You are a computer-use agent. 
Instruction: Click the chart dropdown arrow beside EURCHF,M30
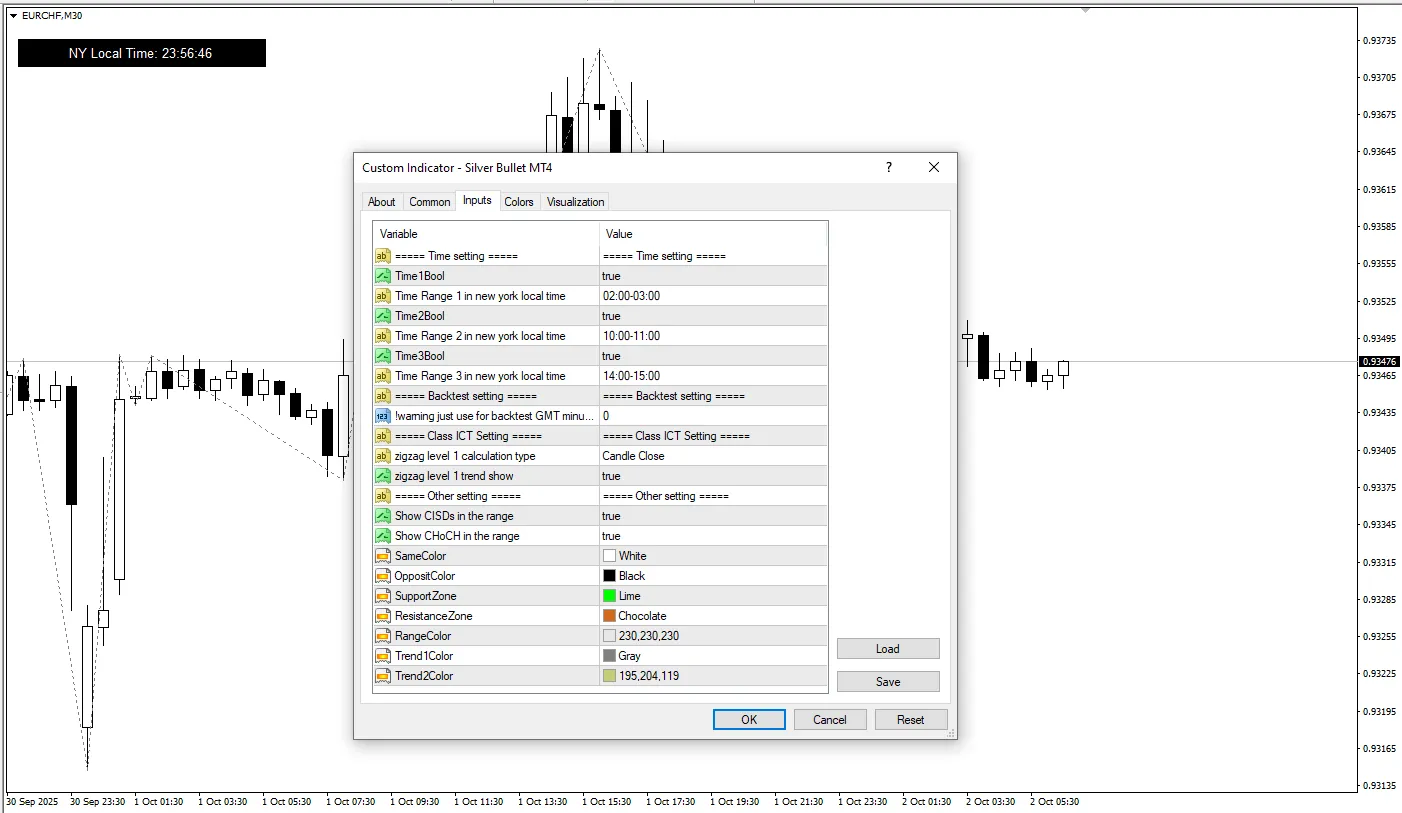[13, 16]
